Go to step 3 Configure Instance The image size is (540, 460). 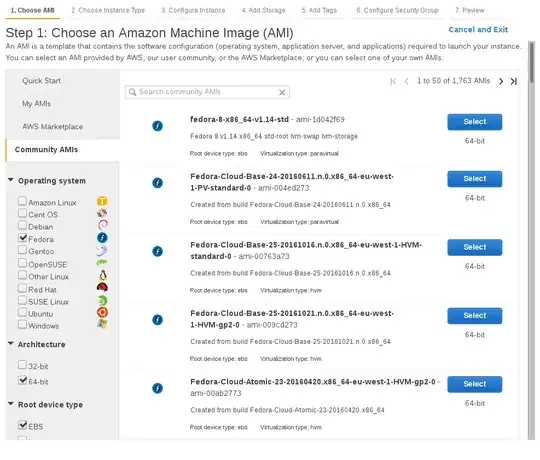(193, 10)
